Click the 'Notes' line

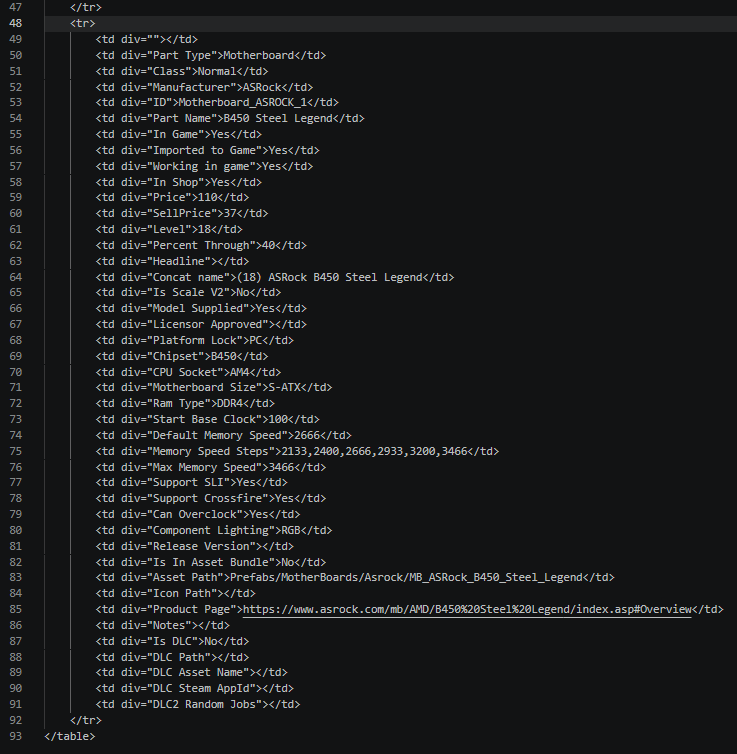[x=162, y=626]
